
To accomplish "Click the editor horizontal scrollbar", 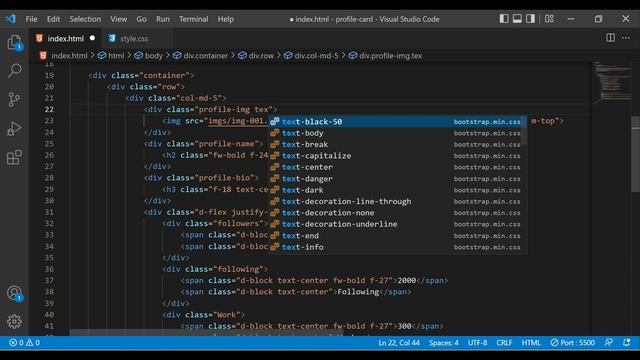I will tap(207, 333).
